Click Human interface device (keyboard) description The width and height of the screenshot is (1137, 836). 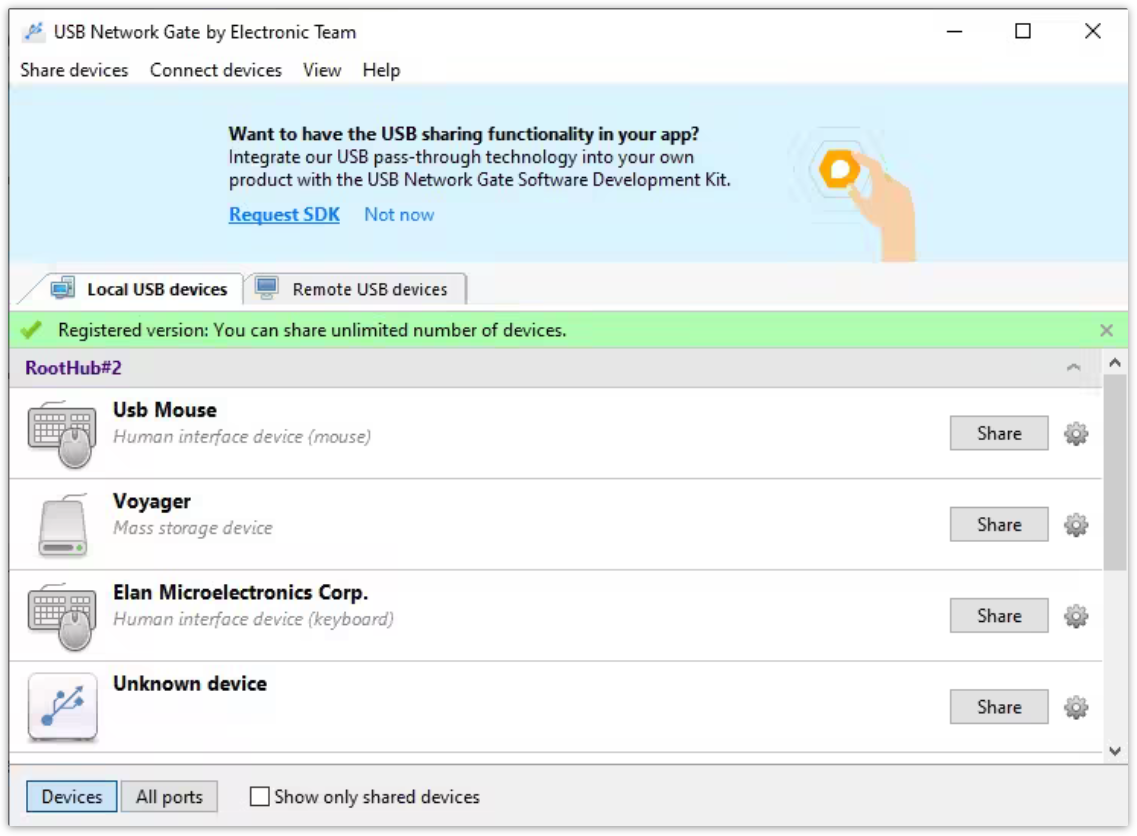(x=253, y=619)
